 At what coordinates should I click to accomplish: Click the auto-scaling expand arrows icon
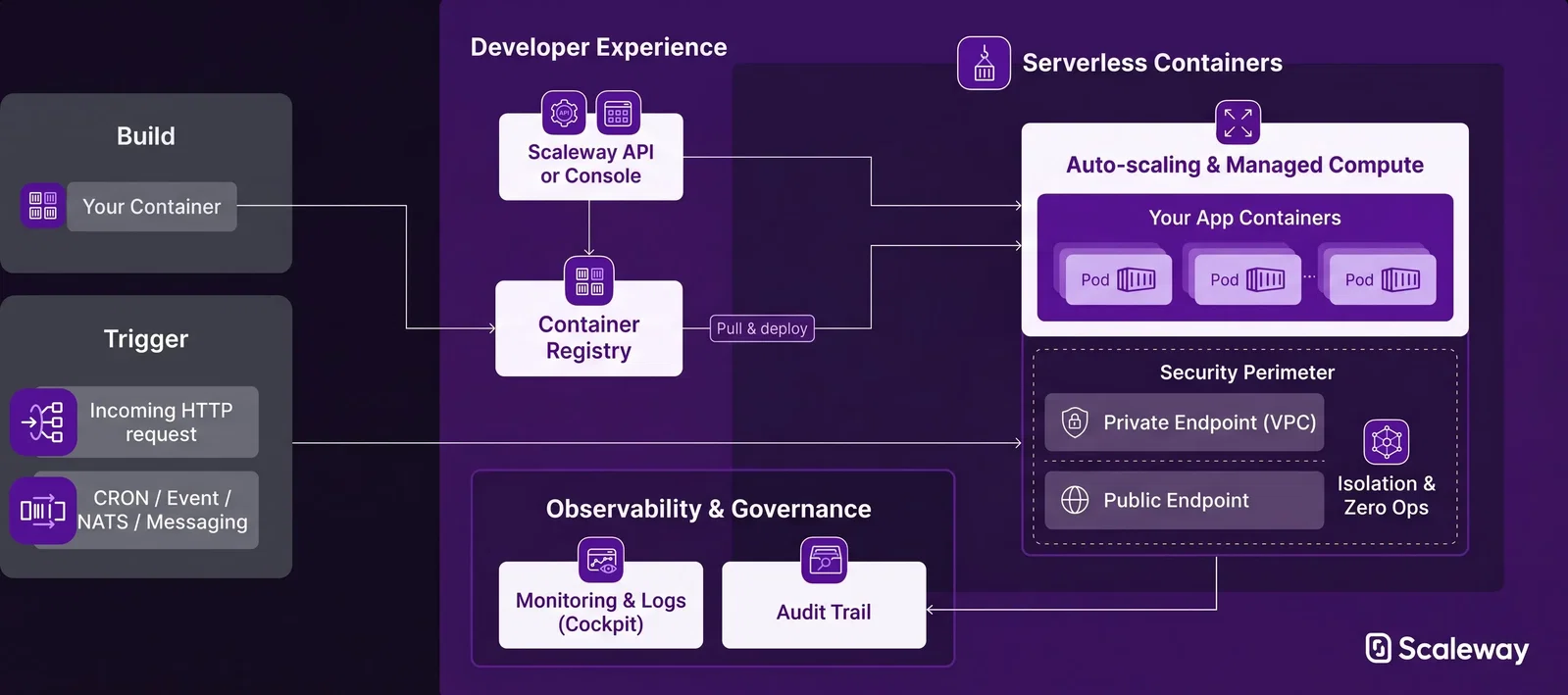1238,123
